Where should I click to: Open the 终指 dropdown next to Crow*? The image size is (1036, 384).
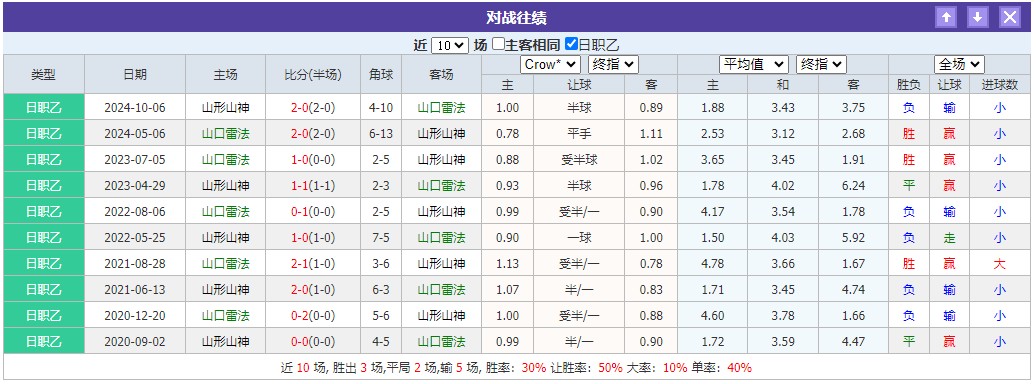[613, 64]
